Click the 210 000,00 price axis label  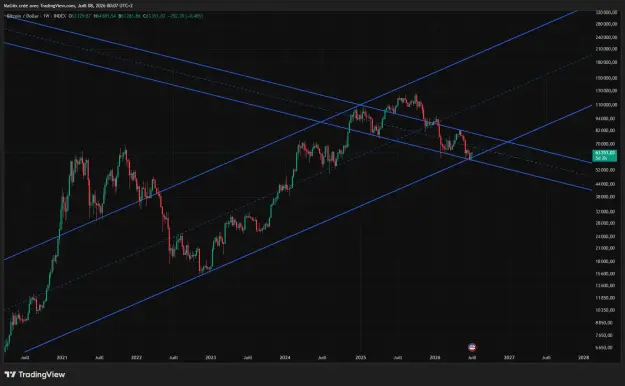[x=606, y=49]
